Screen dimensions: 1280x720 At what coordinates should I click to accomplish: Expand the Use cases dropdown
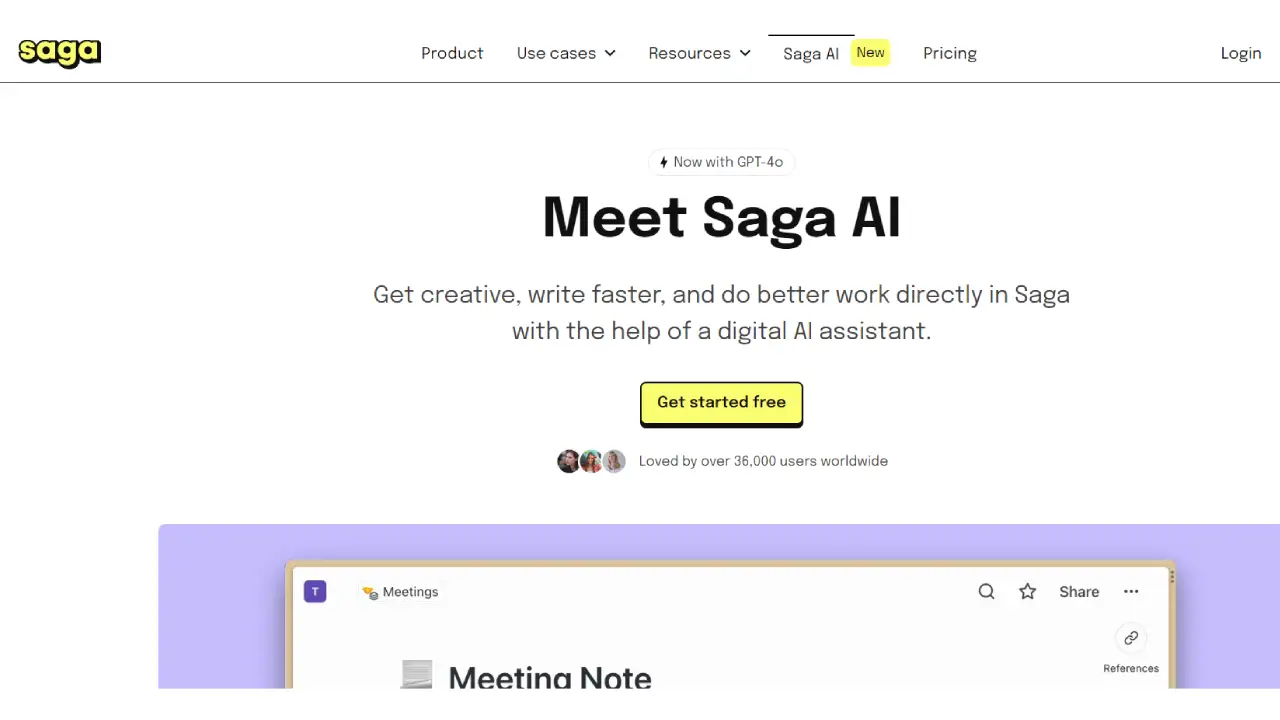(x=566, y=53)
